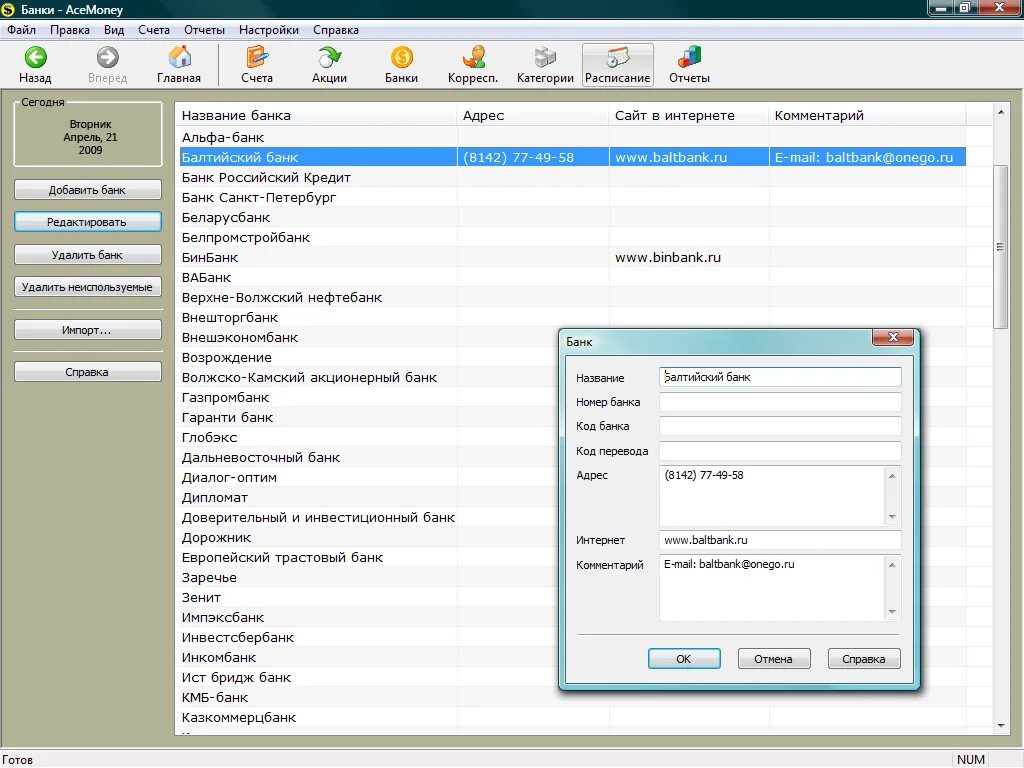Open the Настройки menu
The image size is (1024, 768).
click(x=268, y=30)
